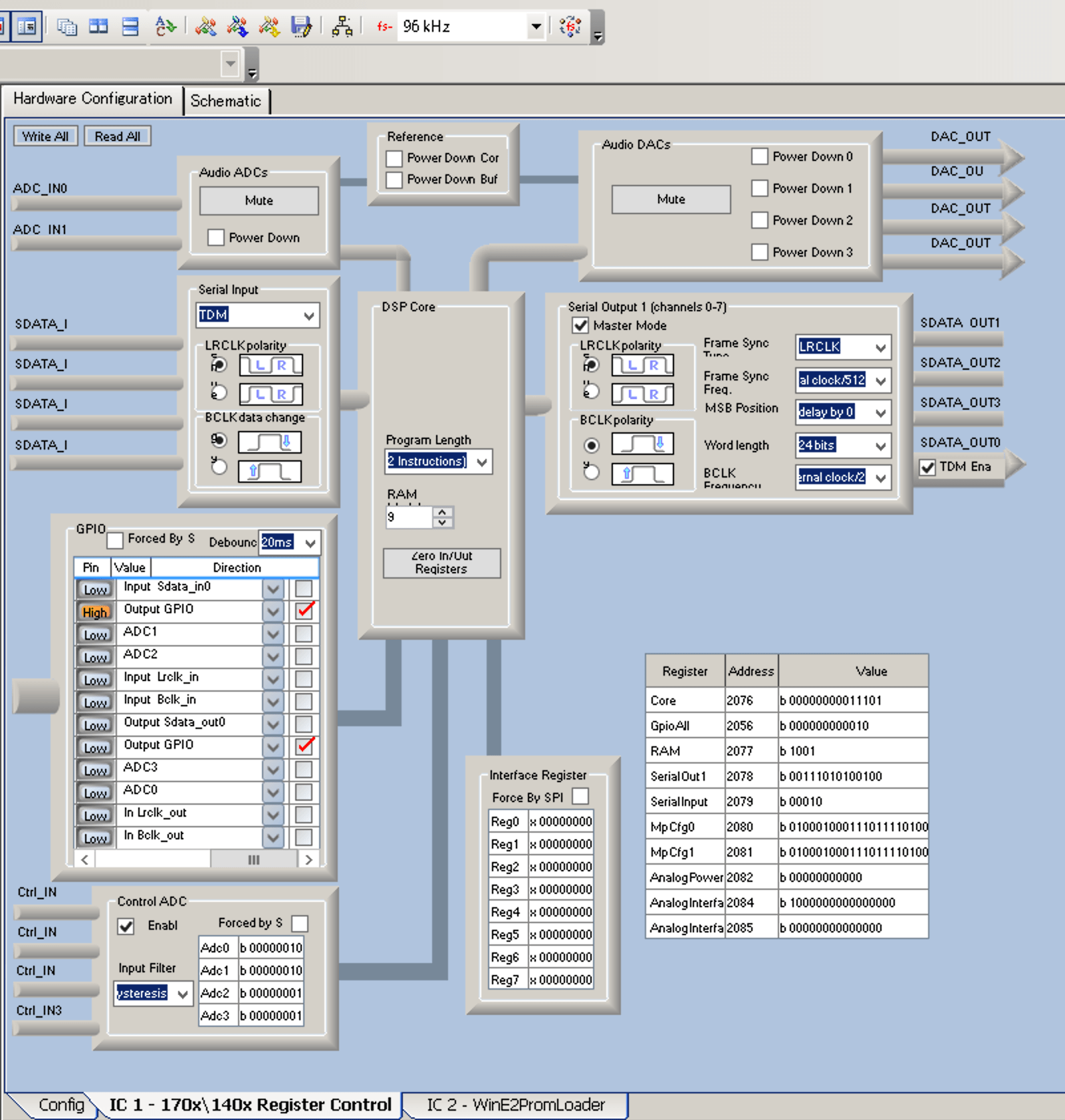Viewport: 1065px width, 1120px height.
Task: Select Serial Input inverted LRCLK polarity waveform
Action: tap(271, 394)
